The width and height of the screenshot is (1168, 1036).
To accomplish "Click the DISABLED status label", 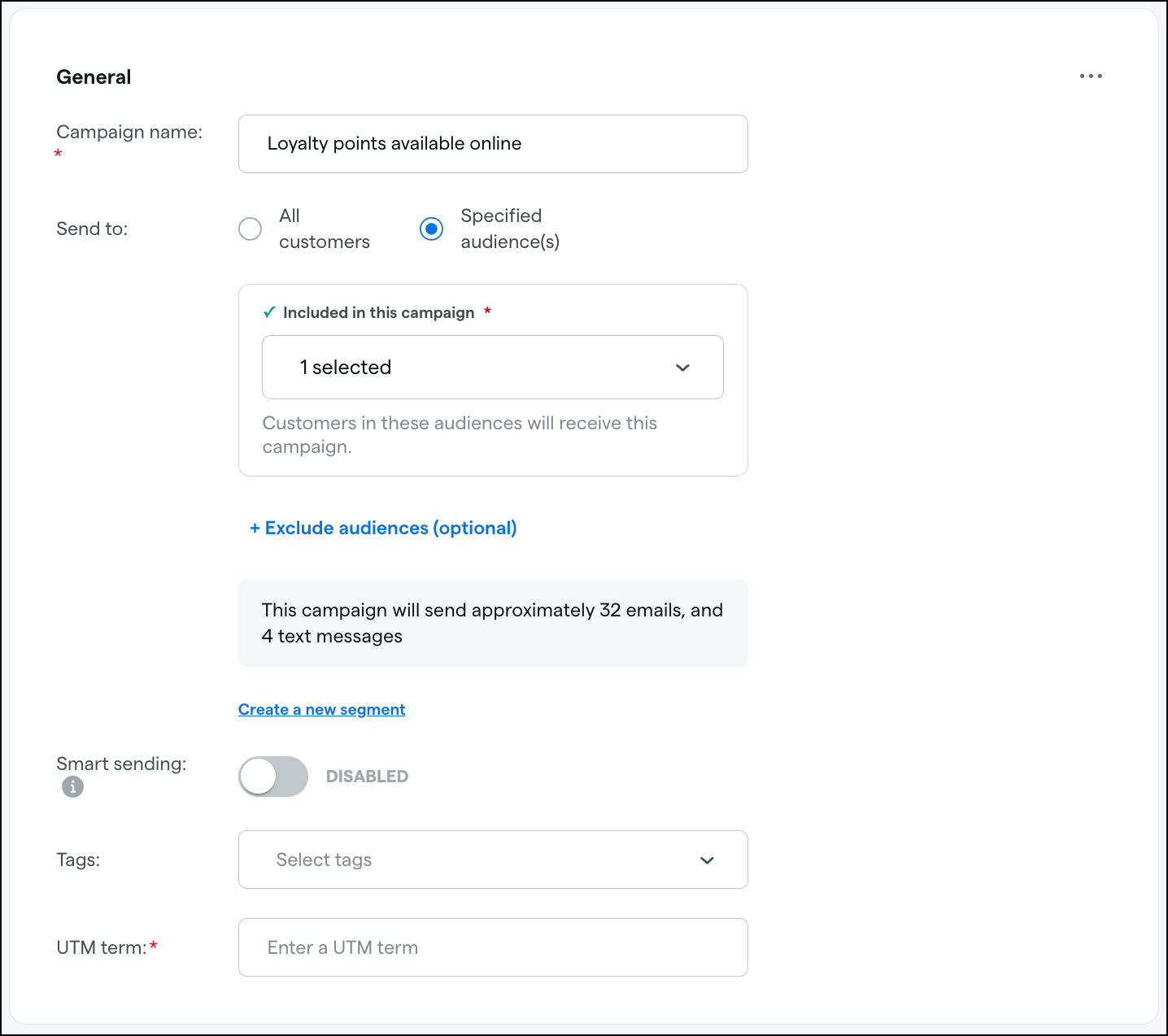I will tap(367, 777).
